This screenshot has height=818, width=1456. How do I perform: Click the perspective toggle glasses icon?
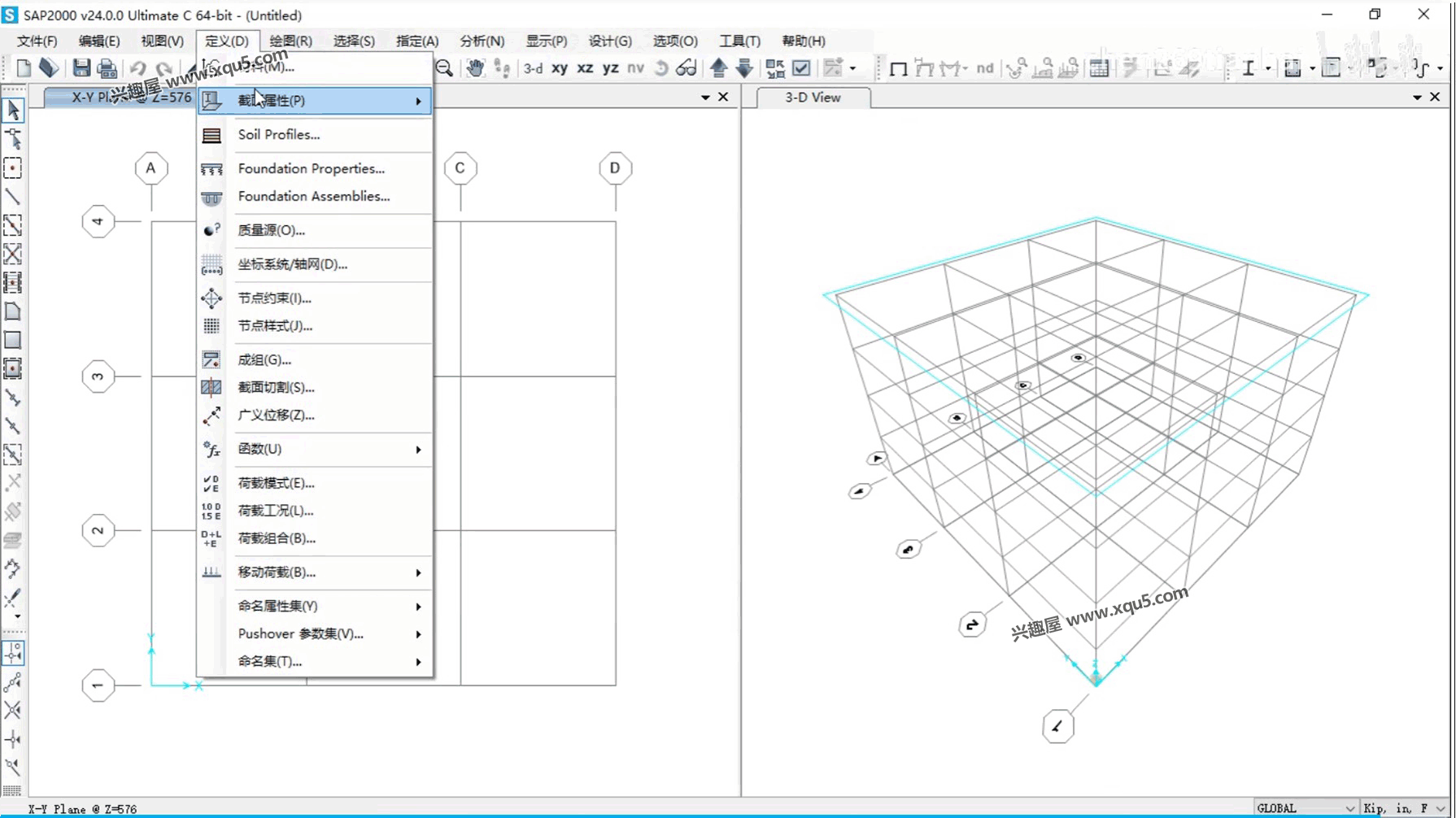pos(687,68)
